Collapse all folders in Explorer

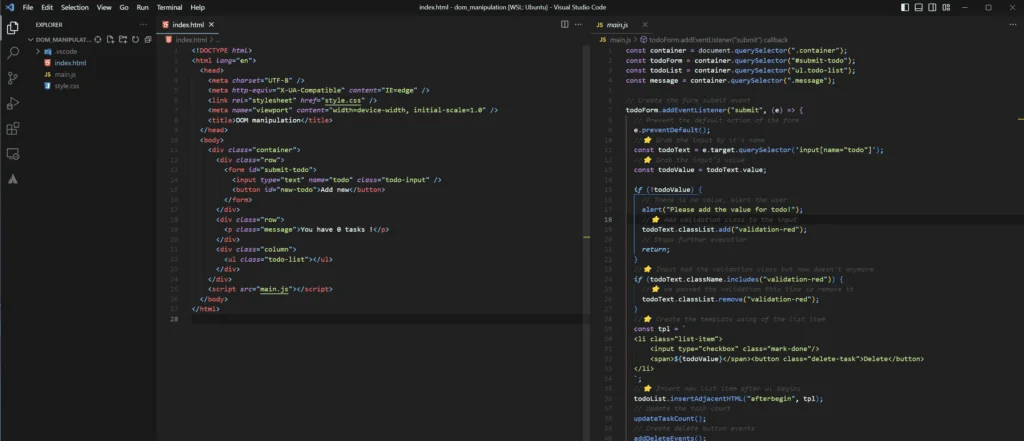[x=148, y=39]
